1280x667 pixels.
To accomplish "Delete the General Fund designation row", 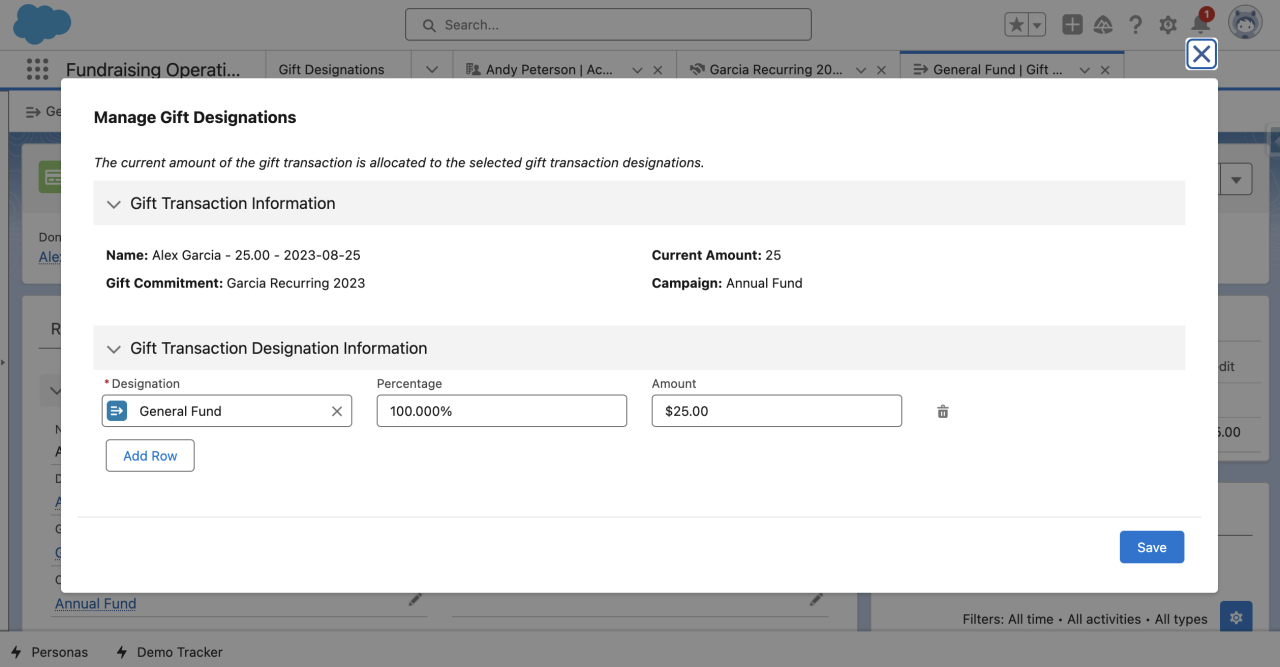I will click(x=942, y=411).
